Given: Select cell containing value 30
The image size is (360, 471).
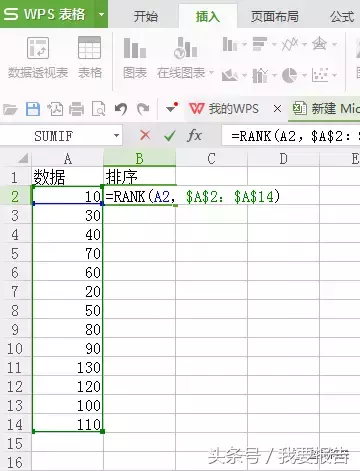Looking at the screenshot, I should pos(68,215).
